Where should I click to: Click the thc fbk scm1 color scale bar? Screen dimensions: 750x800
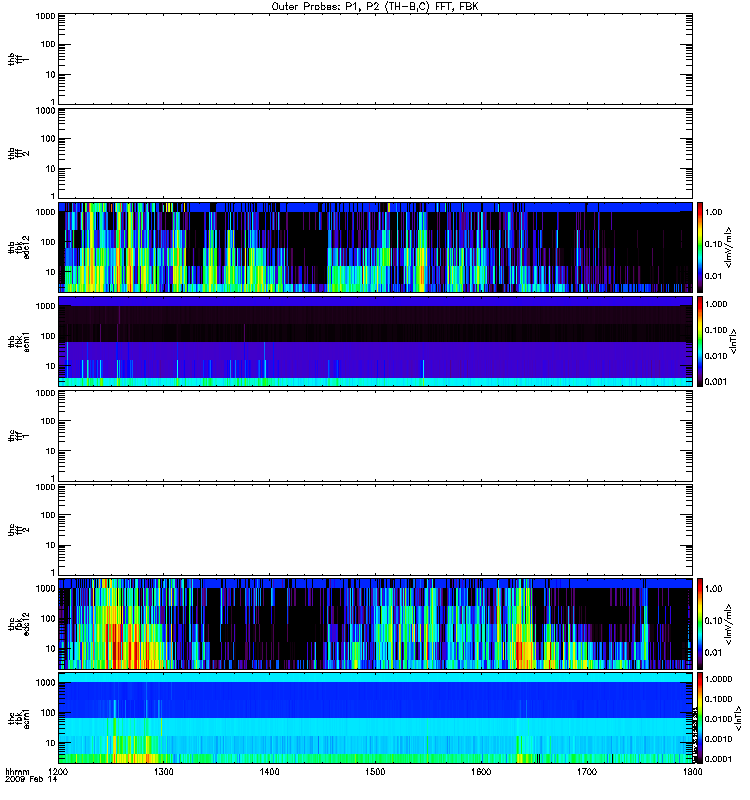click(700, 718)
